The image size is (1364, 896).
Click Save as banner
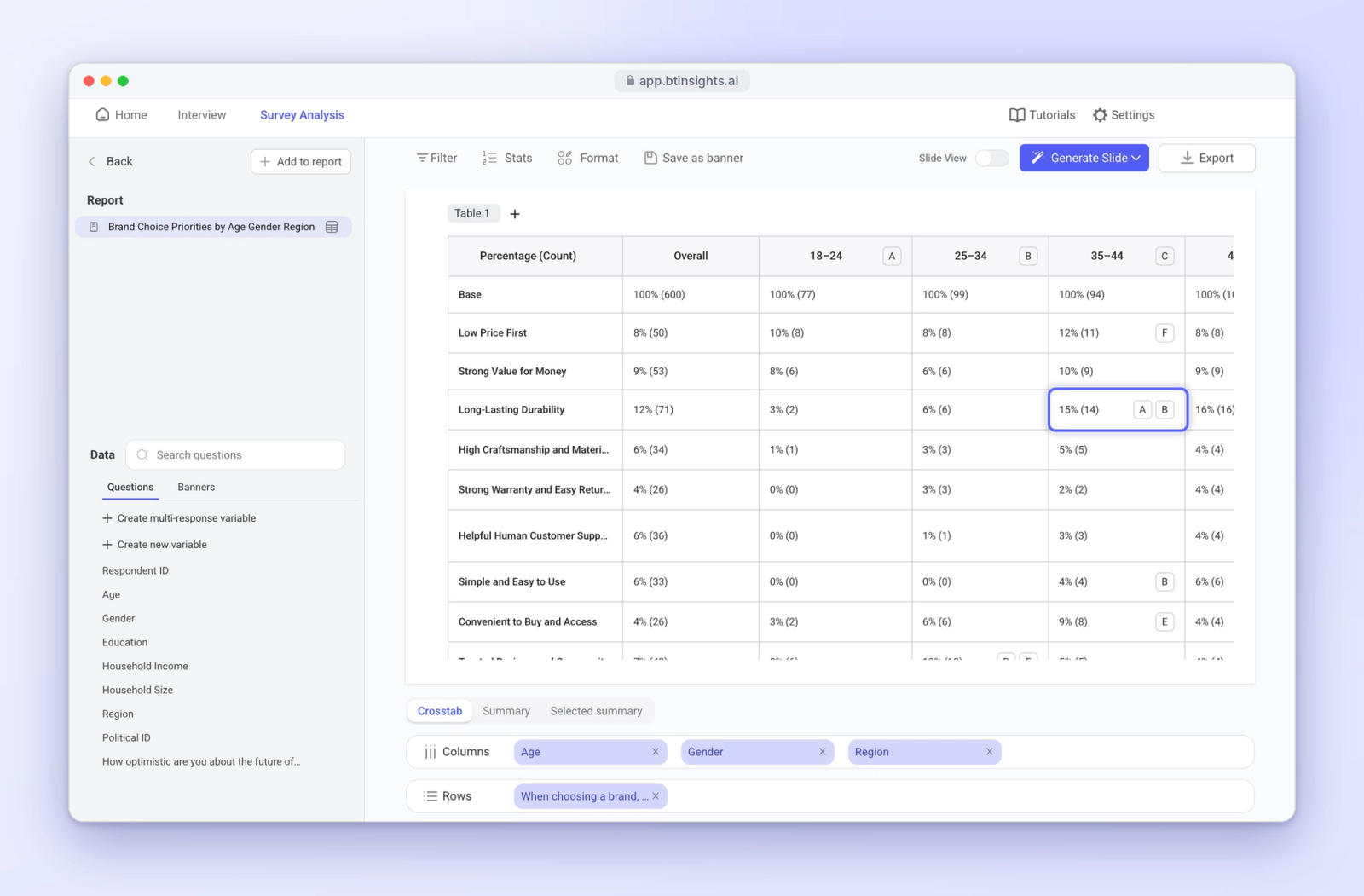coord(693,158)
